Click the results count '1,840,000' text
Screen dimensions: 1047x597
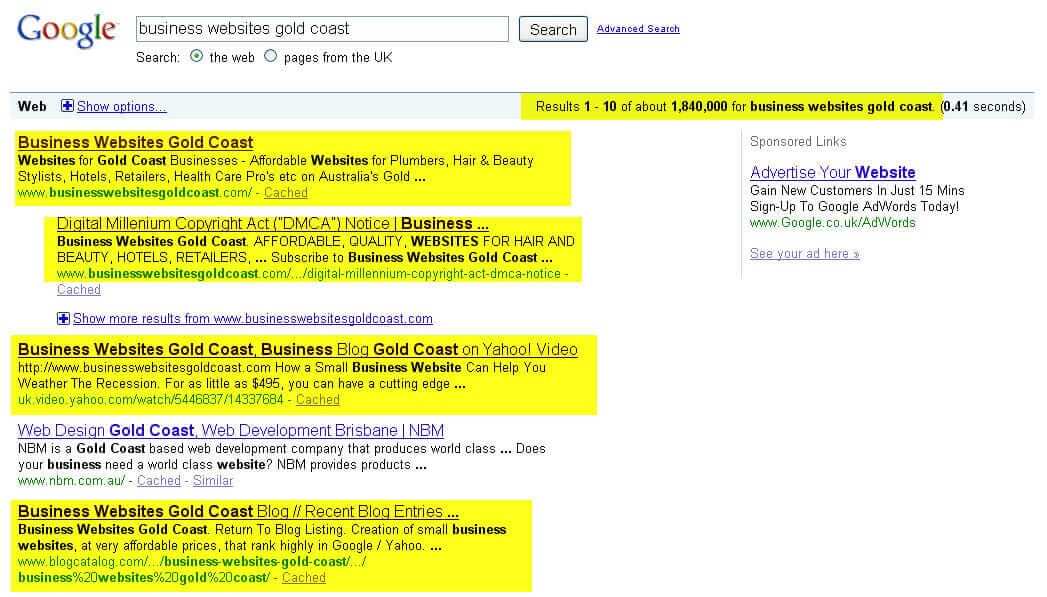point(699,106)
